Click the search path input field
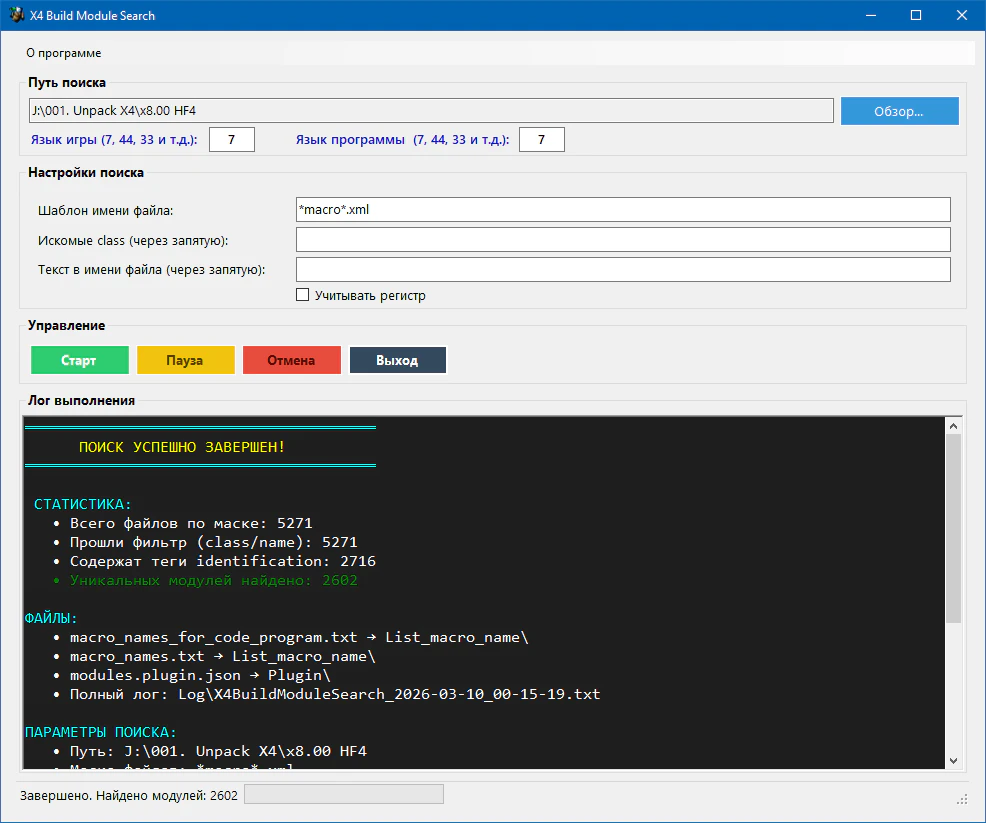The image size is (986, 823). [431, 110]
